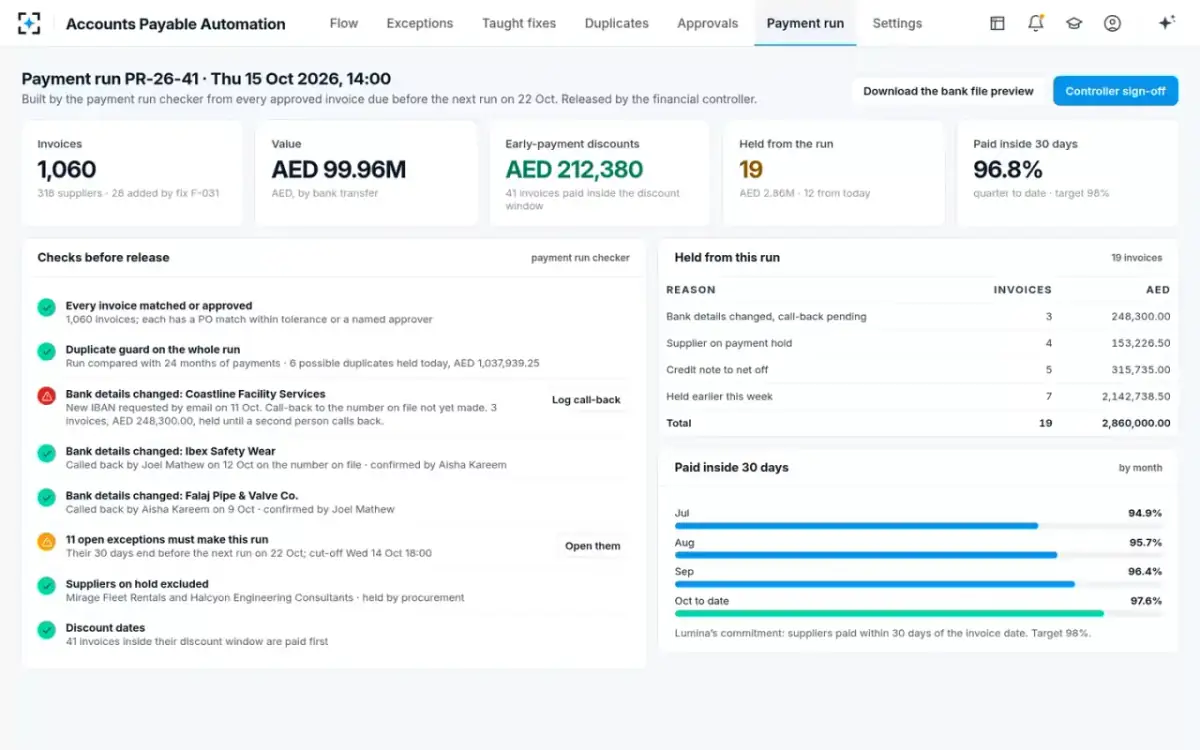Screen dimensions: 1200x750
Task: Open the Settings tab
Action: pos(897,23)
